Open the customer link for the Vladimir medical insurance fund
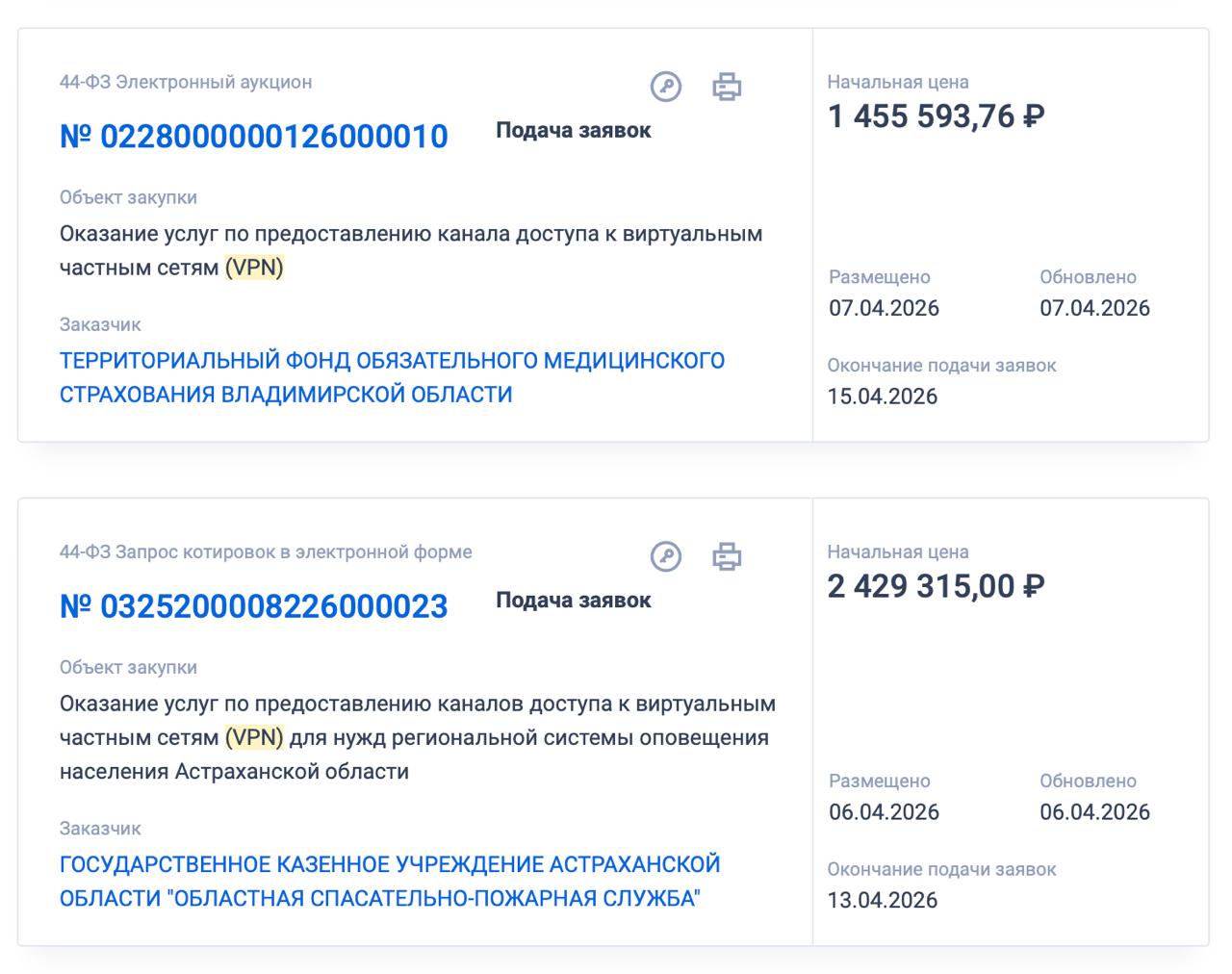The image size is (1232, 974). tap(392, 377)
